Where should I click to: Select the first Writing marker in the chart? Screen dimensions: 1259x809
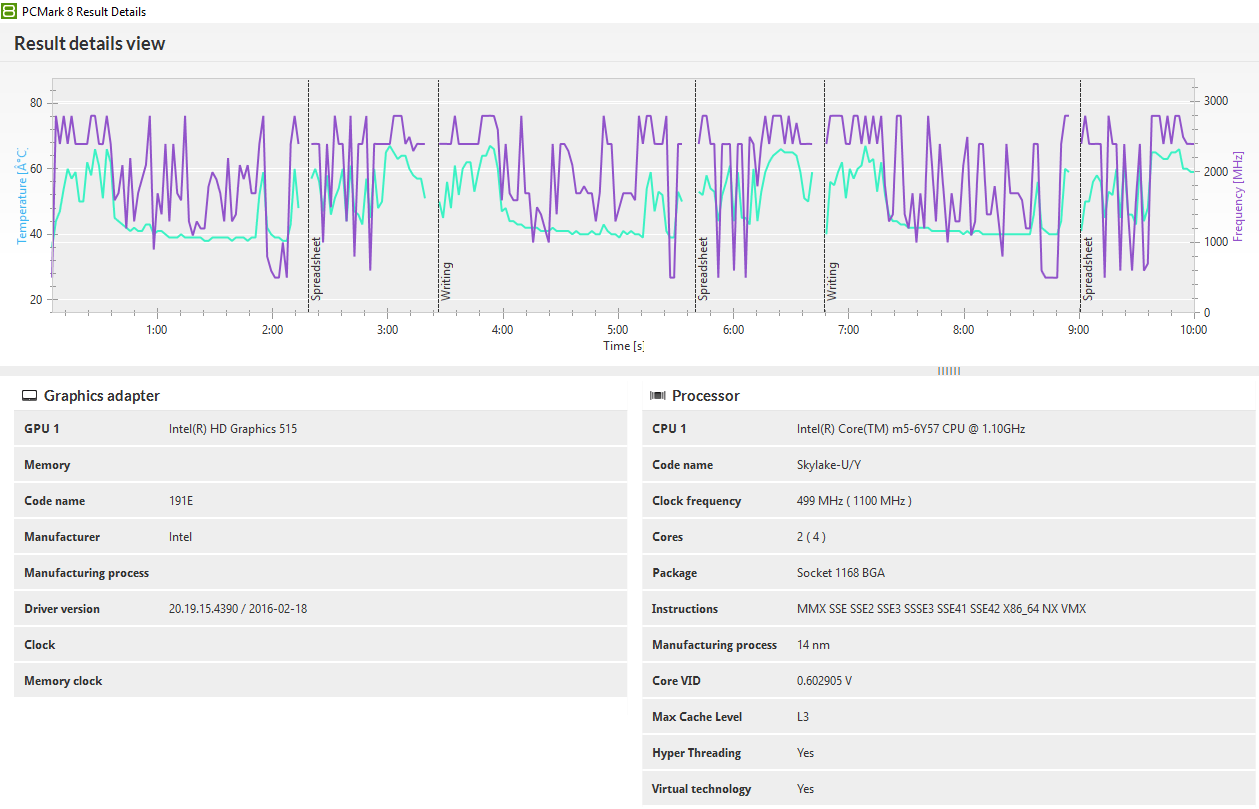[x=446, y=281]
